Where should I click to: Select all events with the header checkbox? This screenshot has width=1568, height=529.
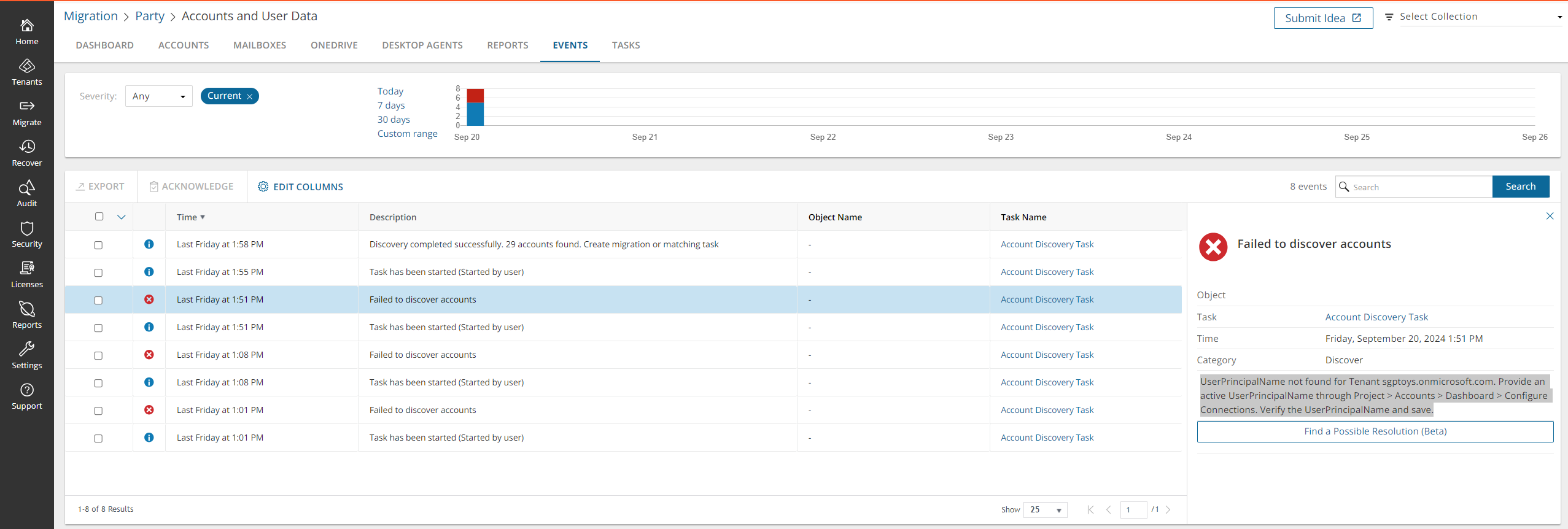coord(99,217)
